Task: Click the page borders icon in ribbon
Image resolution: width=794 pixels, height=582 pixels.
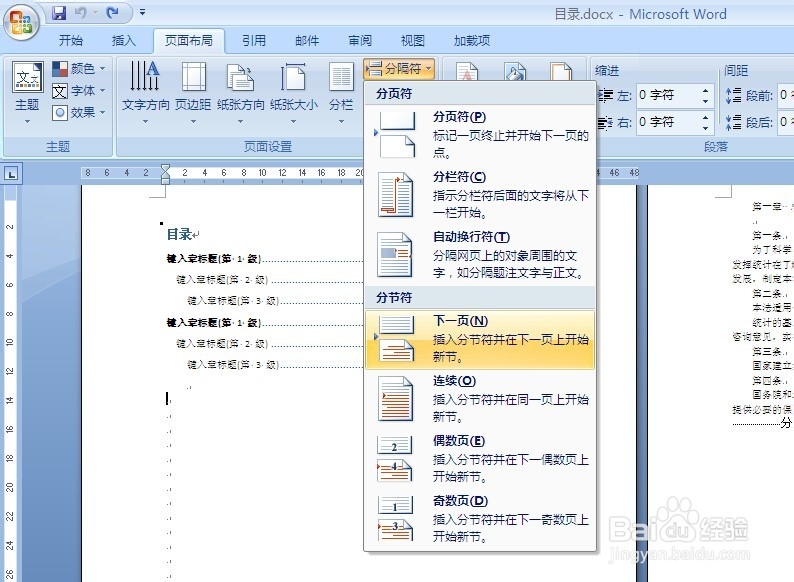Action: [x=561, y=71]
